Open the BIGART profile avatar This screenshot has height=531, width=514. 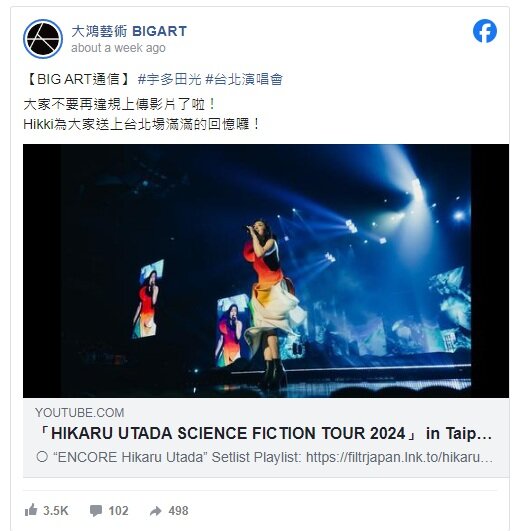pyautogui.click(x=43, y=39)
